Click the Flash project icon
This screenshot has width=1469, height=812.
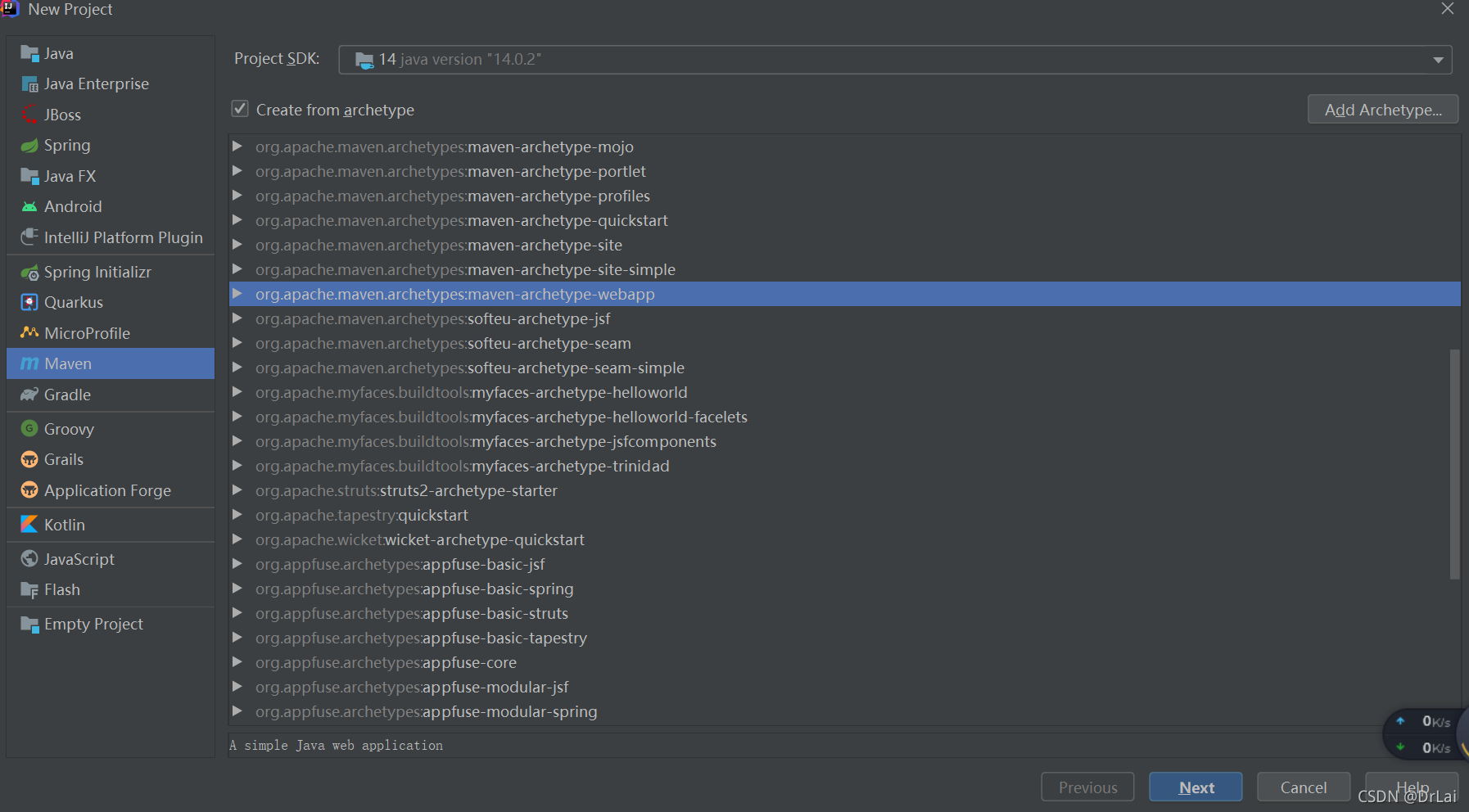[x=29, y=590]
